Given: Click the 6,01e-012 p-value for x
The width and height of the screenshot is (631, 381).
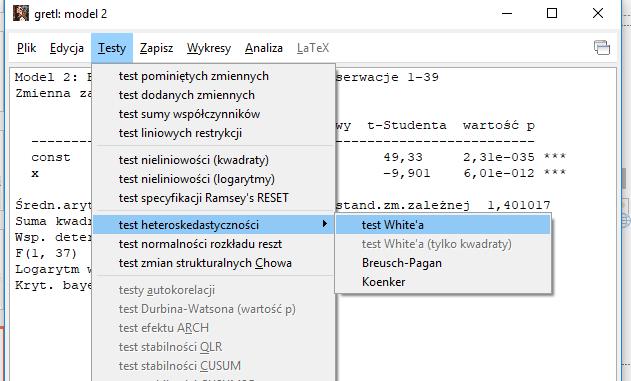Looking at the screenshot, I should (499, 173).
